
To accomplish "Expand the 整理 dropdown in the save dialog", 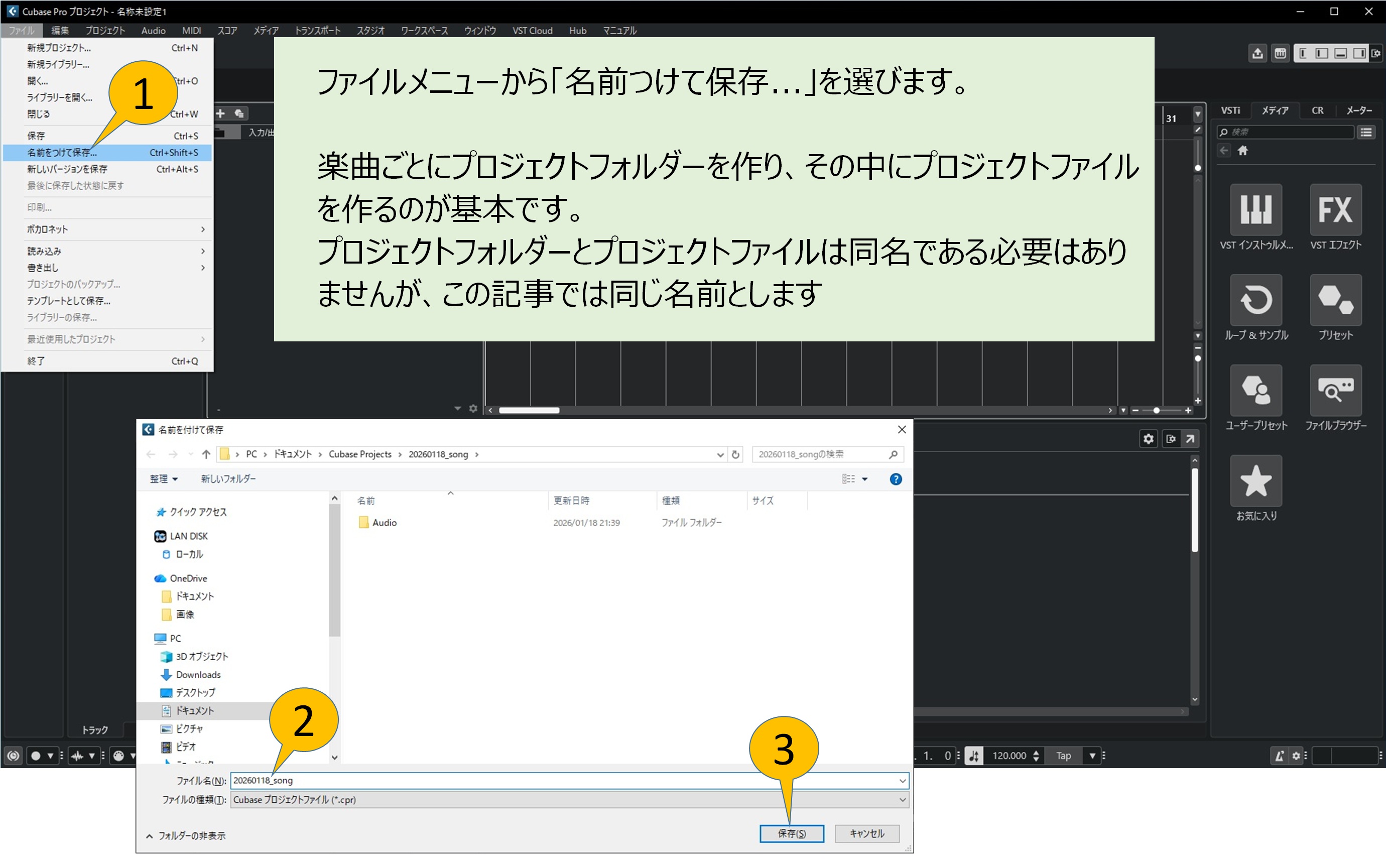I will [x=164, y=478].
